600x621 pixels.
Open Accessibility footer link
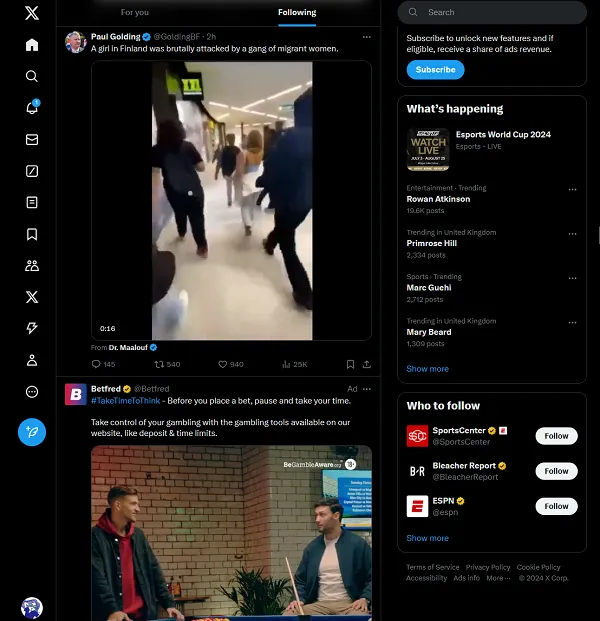(x=427, y=578)
